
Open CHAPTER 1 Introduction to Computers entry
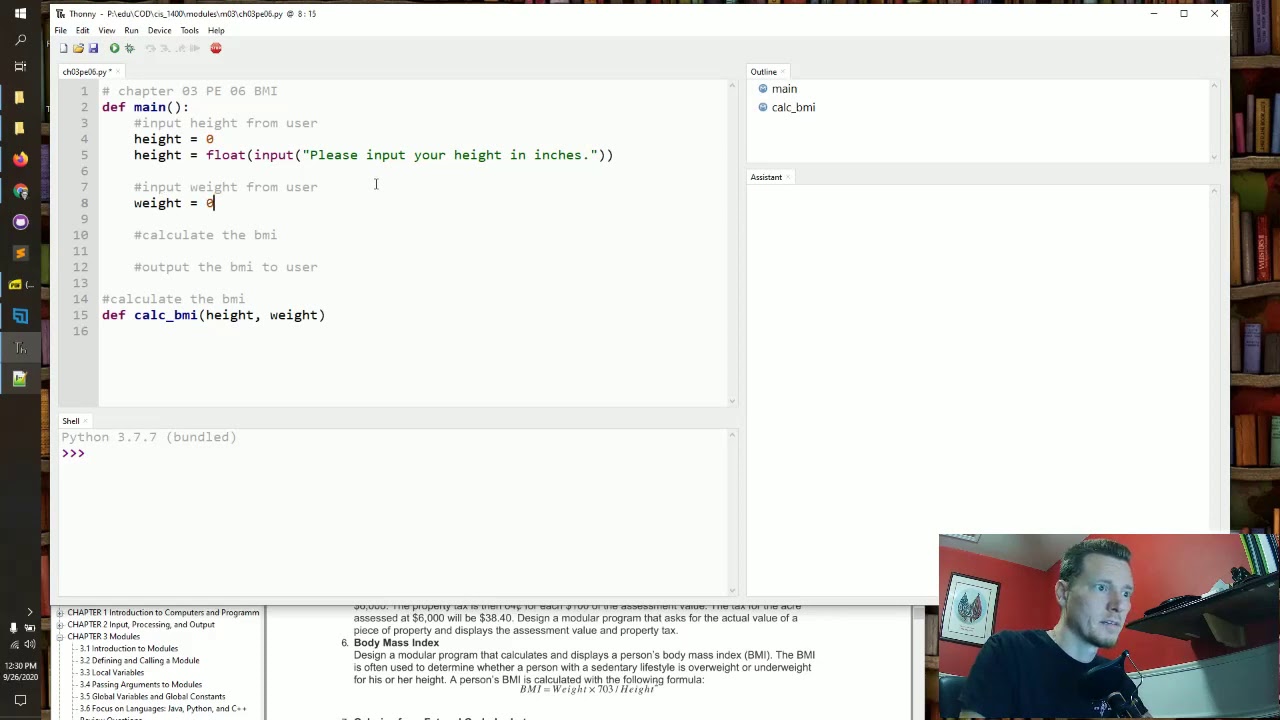point(163,613)
